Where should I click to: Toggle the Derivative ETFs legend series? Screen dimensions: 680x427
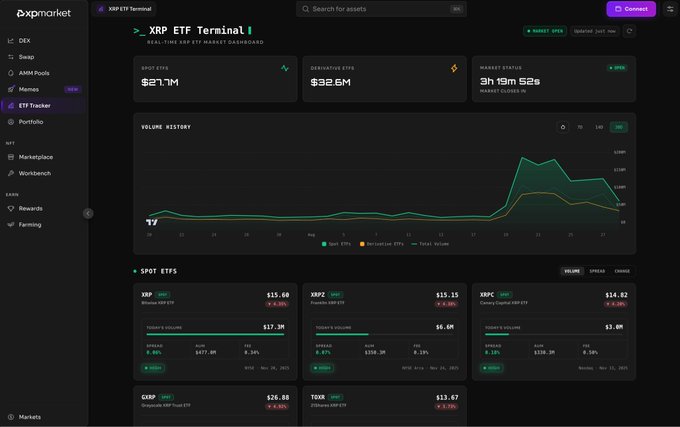(382, 244)
